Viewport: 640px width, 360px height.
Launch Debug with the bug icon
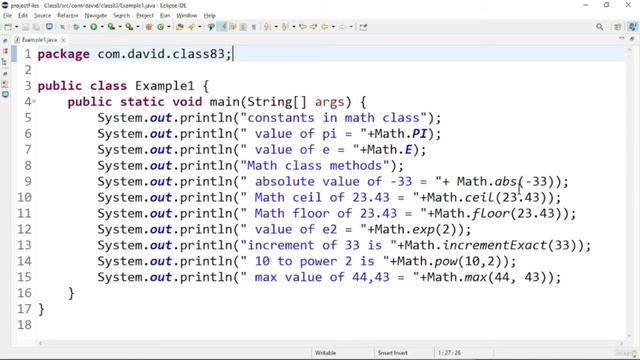pos(76,27)
